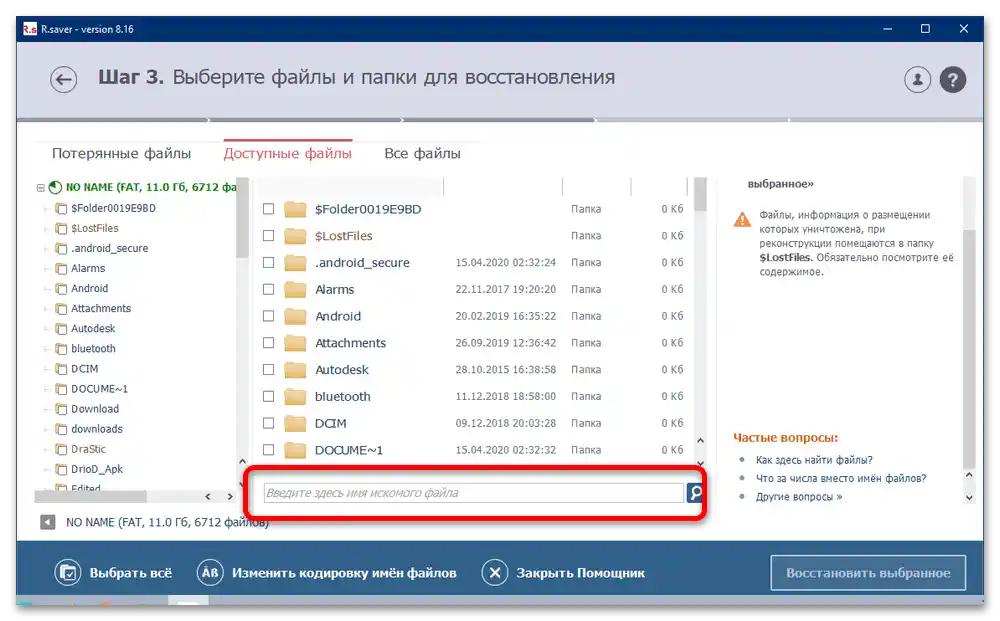1000x621 pixels.
Task: Click the tree horizontal scrollbar thumb
Action: 91,496
